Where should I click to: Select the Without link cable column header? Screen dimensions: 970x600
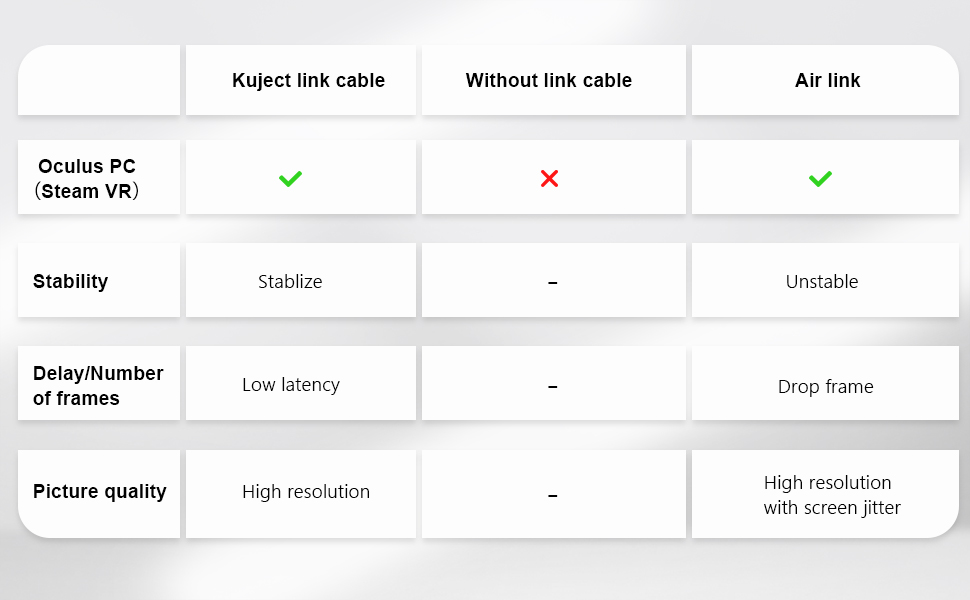point(549,81)
